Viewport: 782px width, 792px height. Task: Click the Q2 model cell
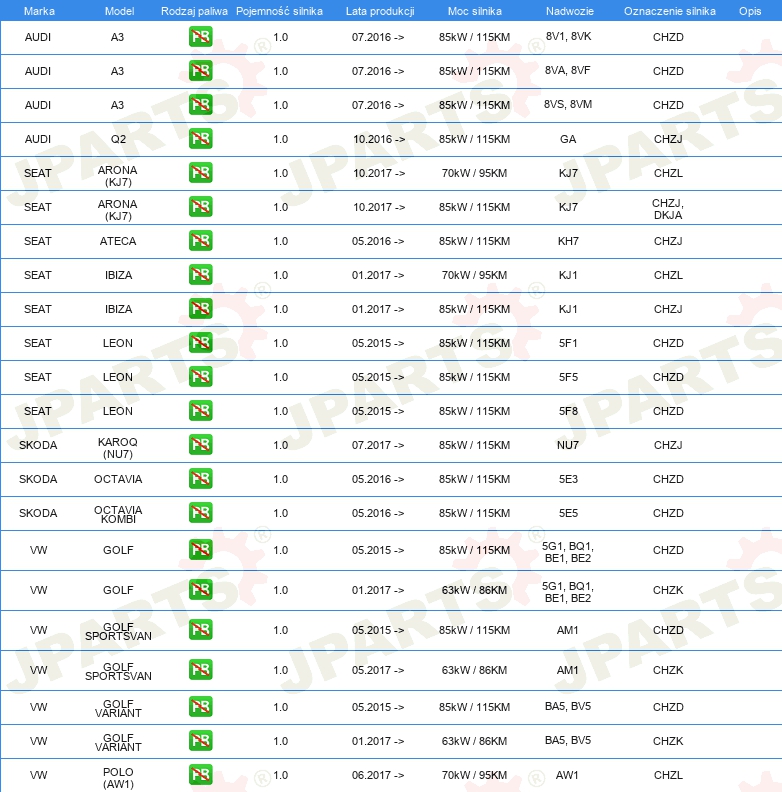coord(118,139)
